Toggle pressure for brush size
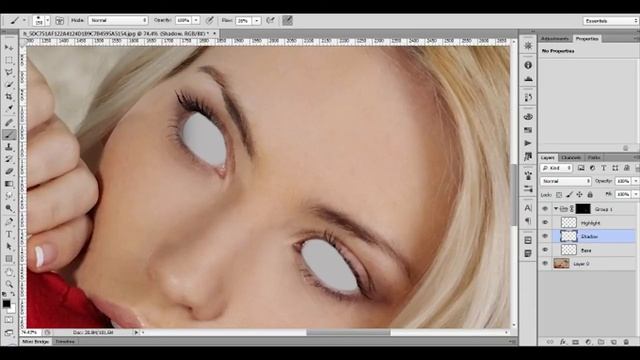The image size is (640, 360). tap(287, 20)
